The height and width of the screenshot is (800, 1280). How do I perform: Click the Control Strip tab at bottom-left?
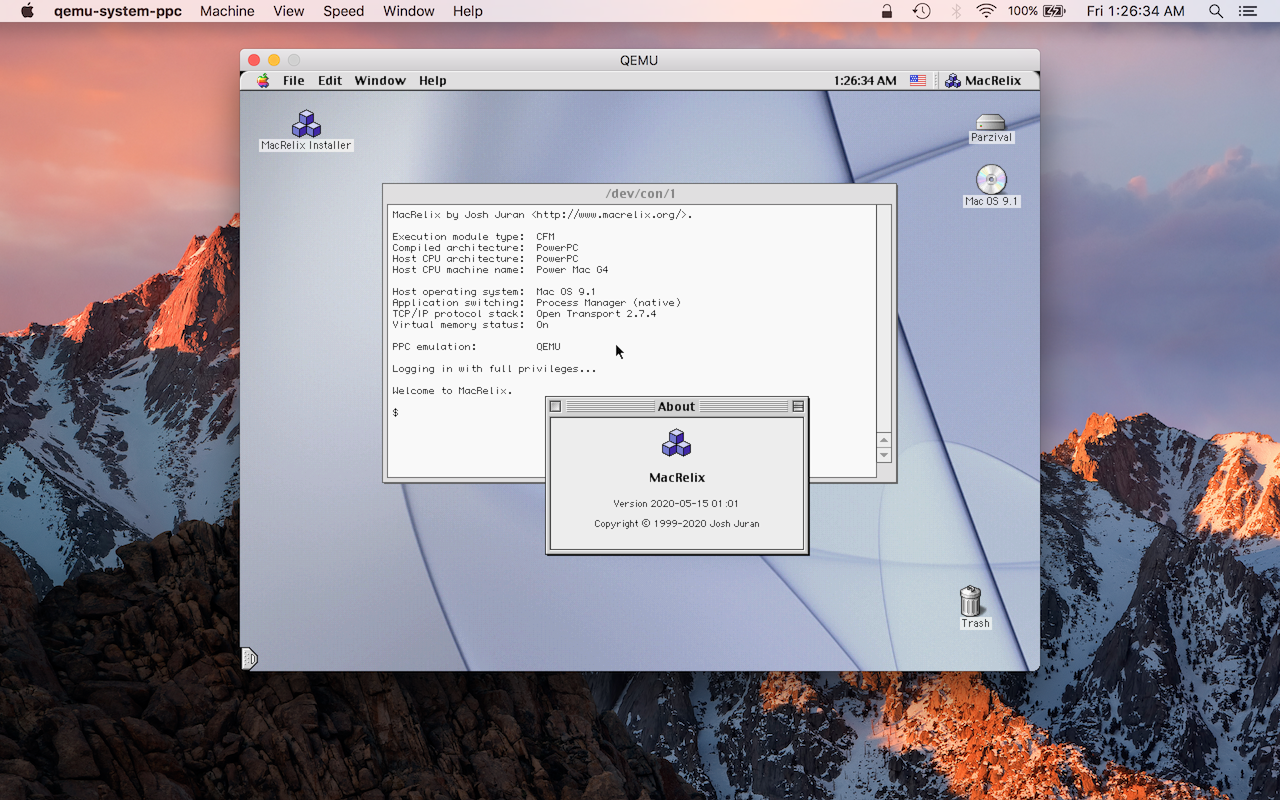[249, 658]
